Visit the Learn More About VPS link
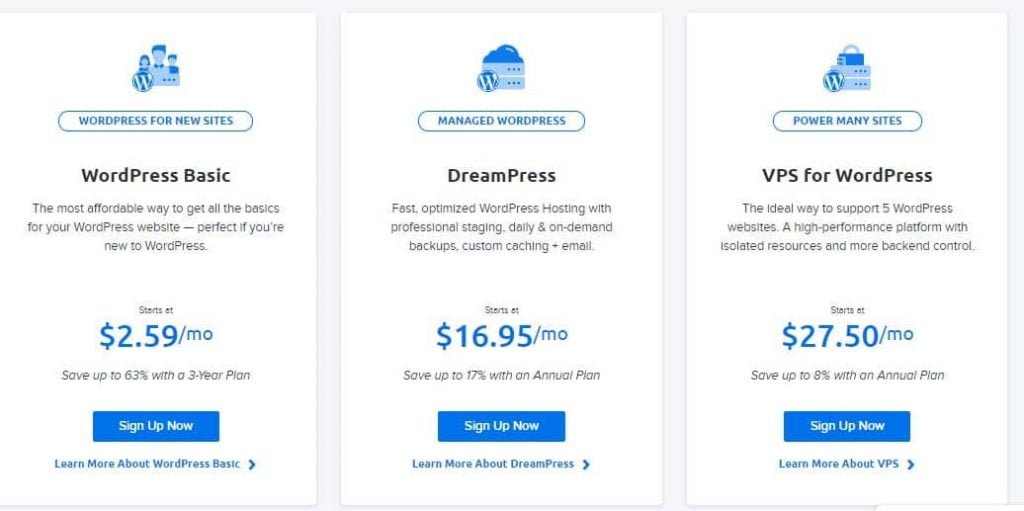The width and height of the screenshot is (1024, 511). [x=839, y=464]
